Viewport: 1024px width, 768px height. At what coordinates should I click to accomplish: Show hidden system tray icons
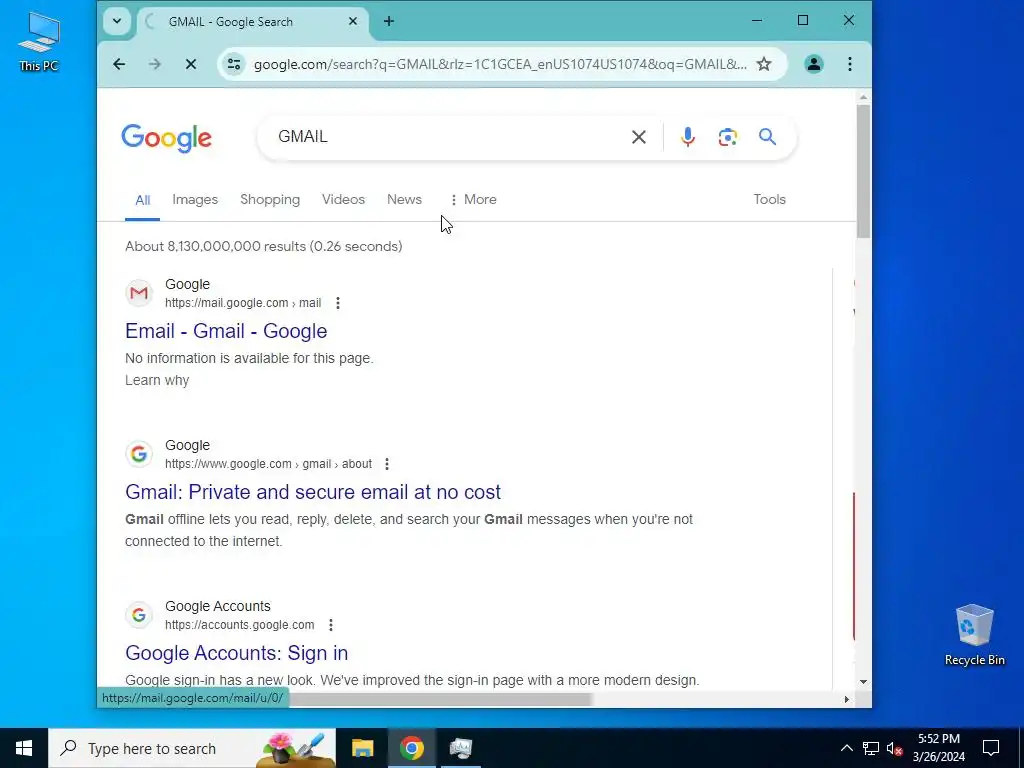846,748
